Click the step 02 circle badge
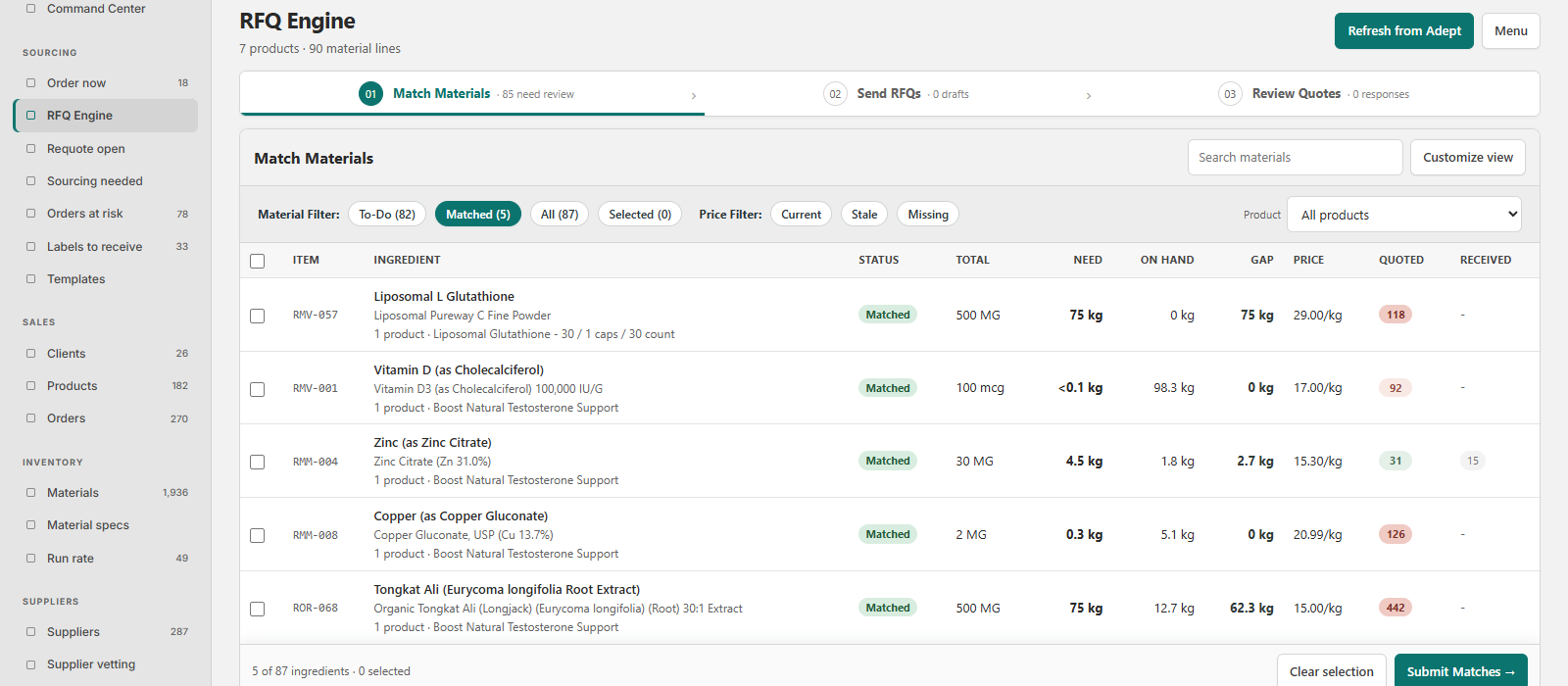Viewport: 1568px width, 686px height. coord(835,94)
